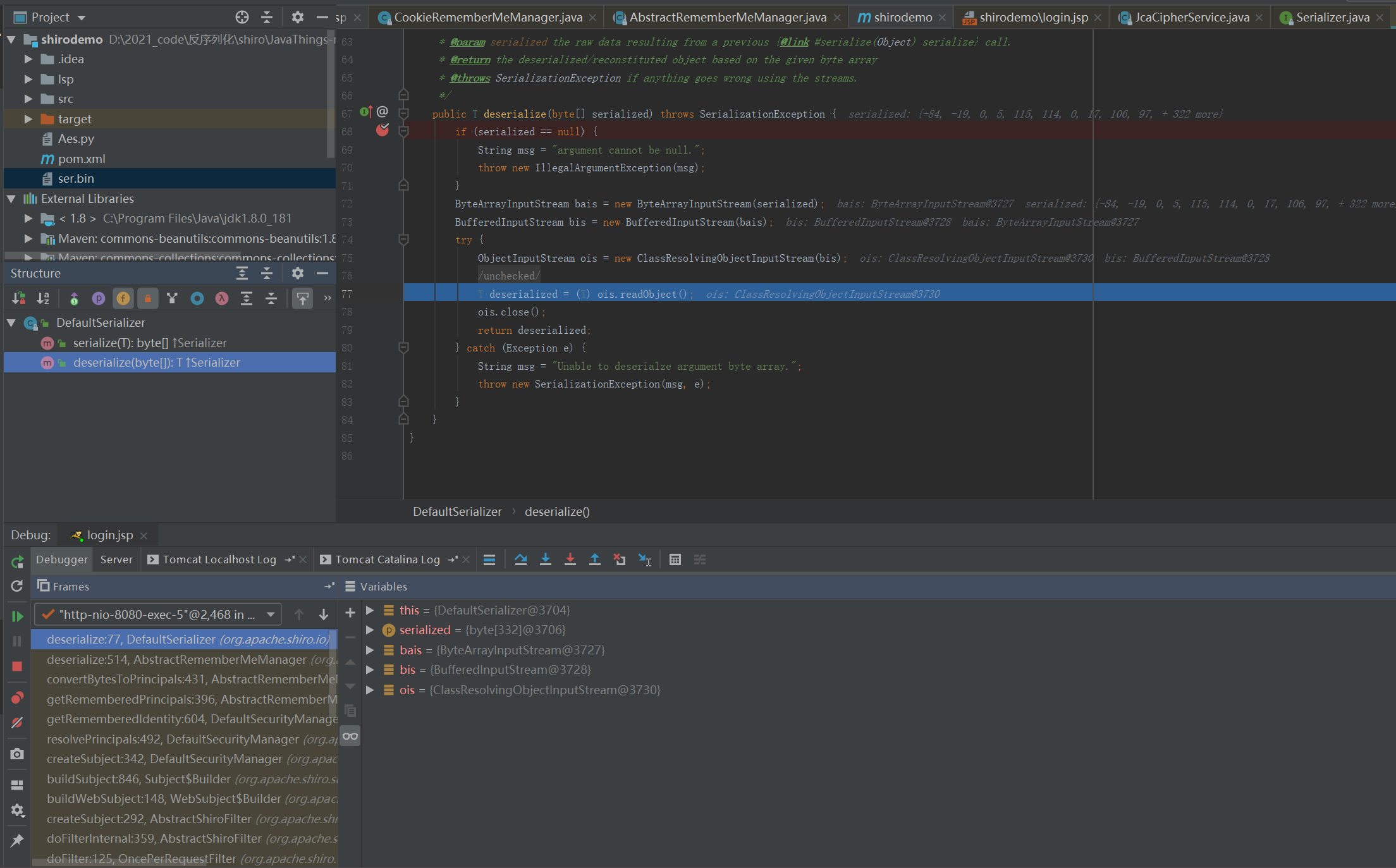Click the Step Into debugger button
Screen dimensions: 1396x868
click(545, 559)
